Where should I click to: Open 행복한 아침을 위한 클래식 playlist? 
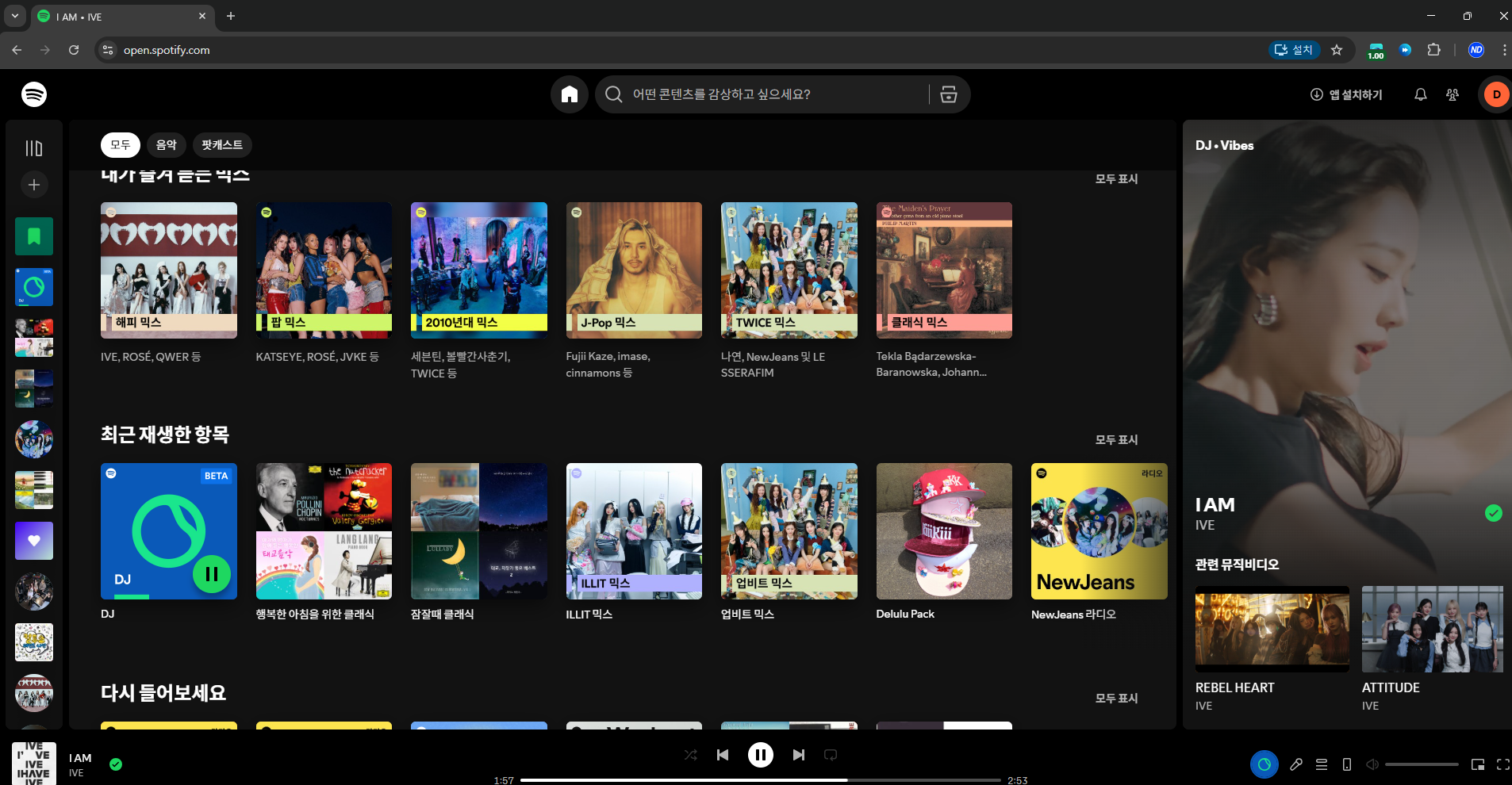click(x=324, y=531)
